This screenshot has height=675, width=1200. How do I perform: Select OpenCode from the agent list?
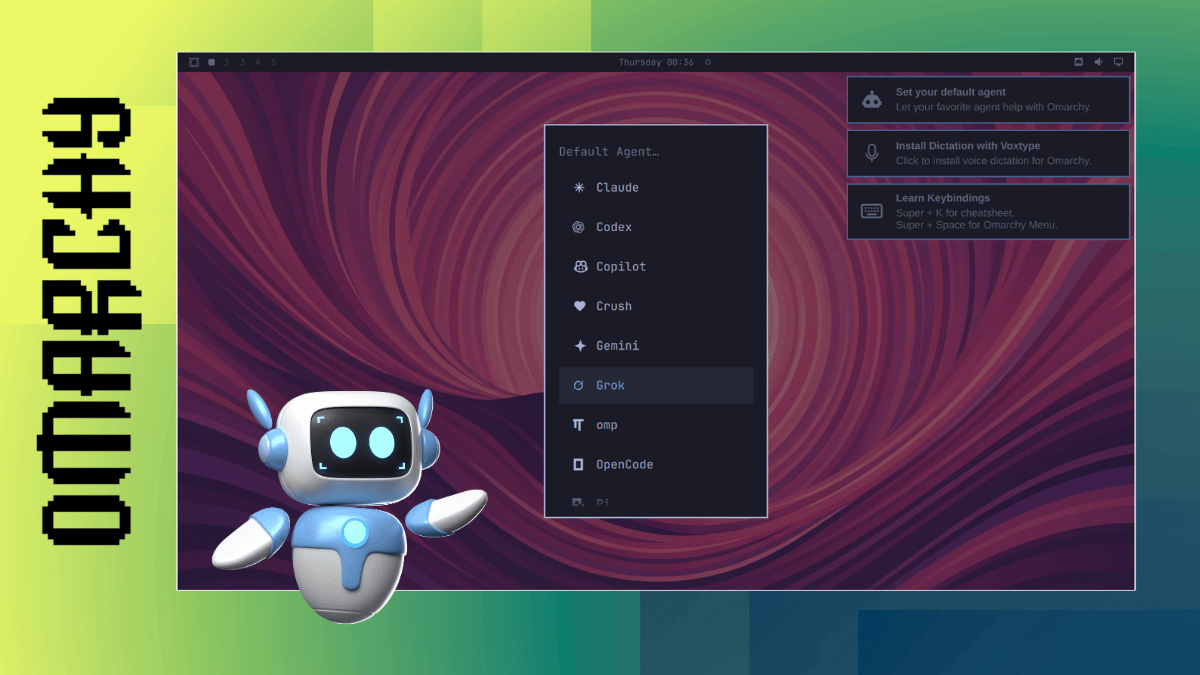pos(656,464)
